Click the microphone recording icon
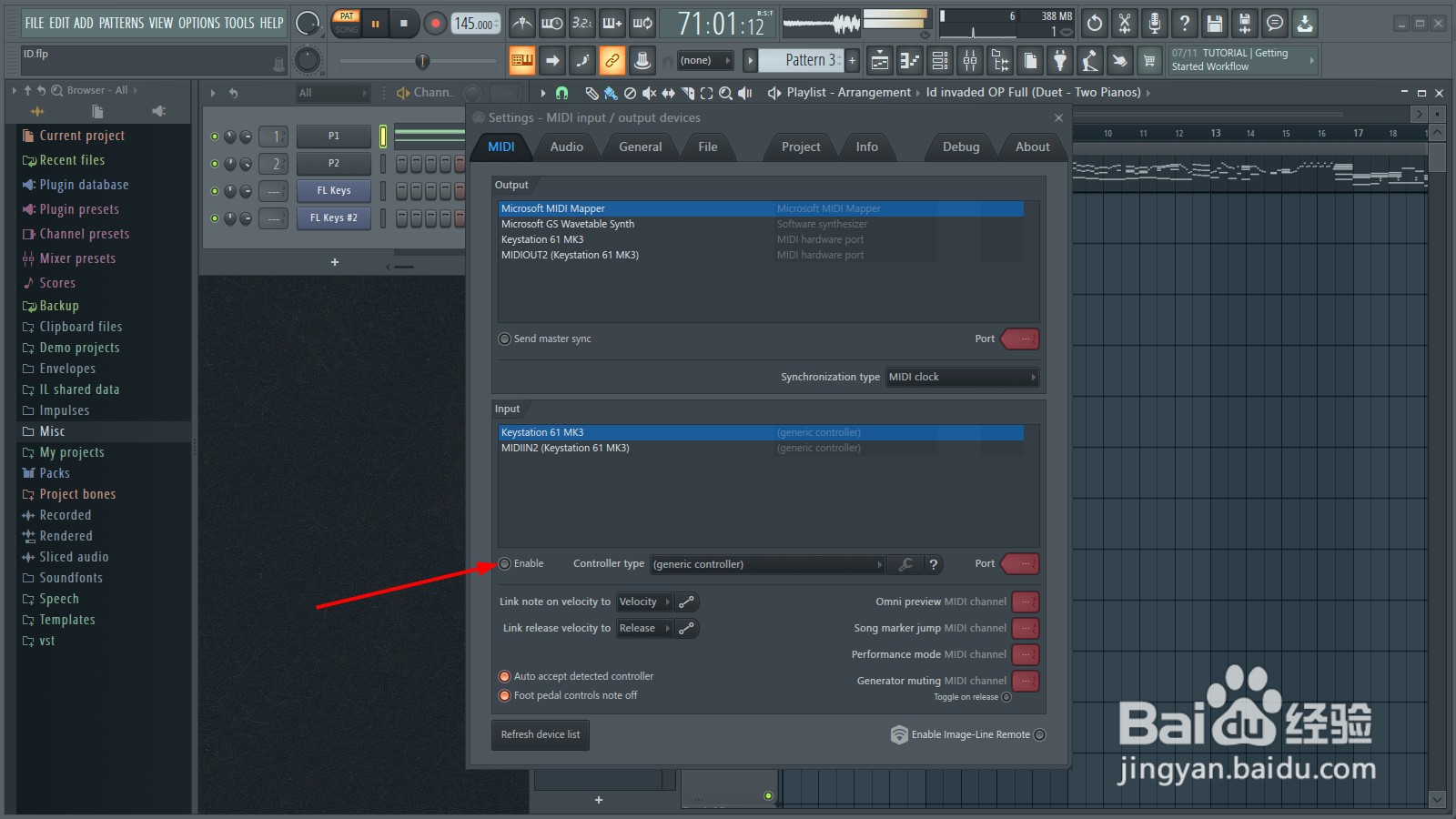Image resolution: width=1456 pixels, height=819 pixels. 1155,24
